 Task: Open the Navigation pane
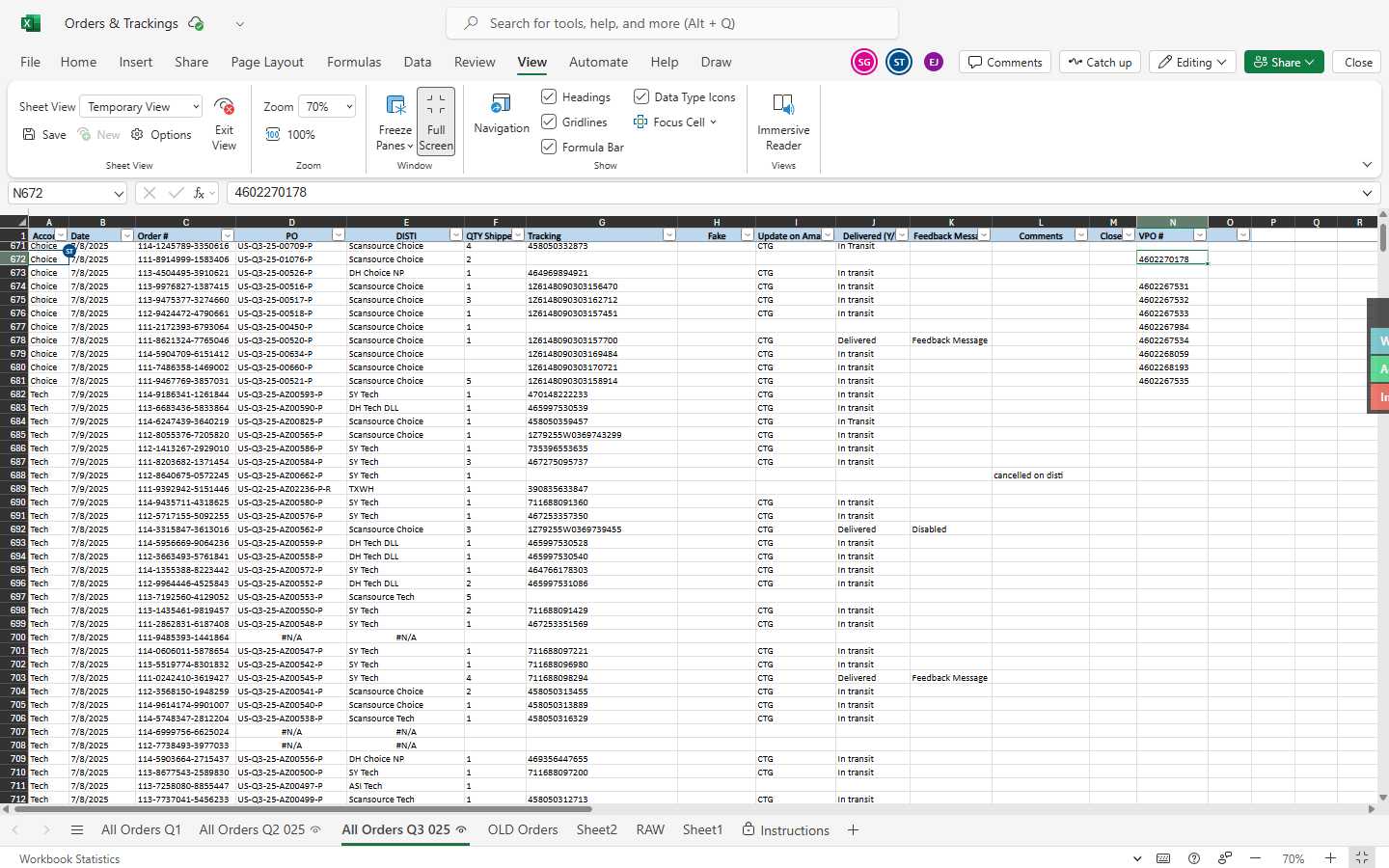coord(502,114)
